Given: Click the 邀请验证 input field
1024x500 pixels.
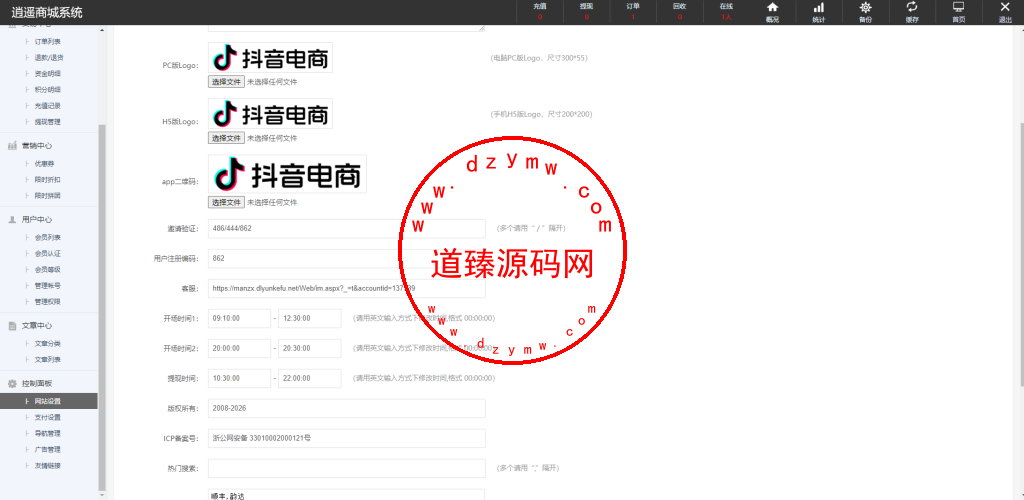Looking at the screenshot, I should pos(347,228).
